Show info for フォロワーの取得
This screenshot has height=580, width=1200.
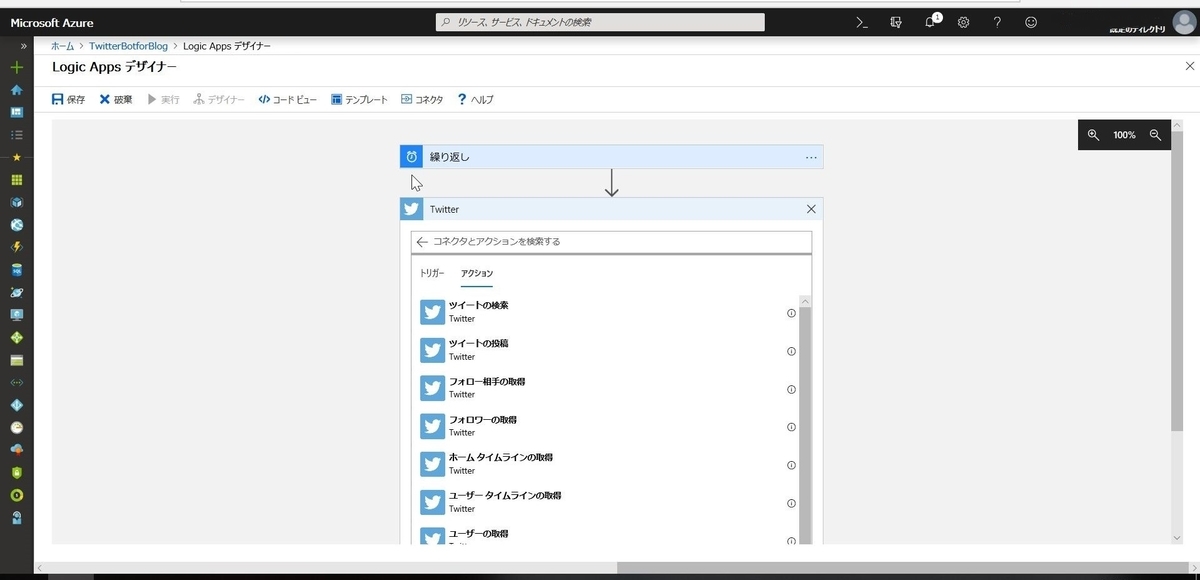pyautogui.click(x=791, y=427)
